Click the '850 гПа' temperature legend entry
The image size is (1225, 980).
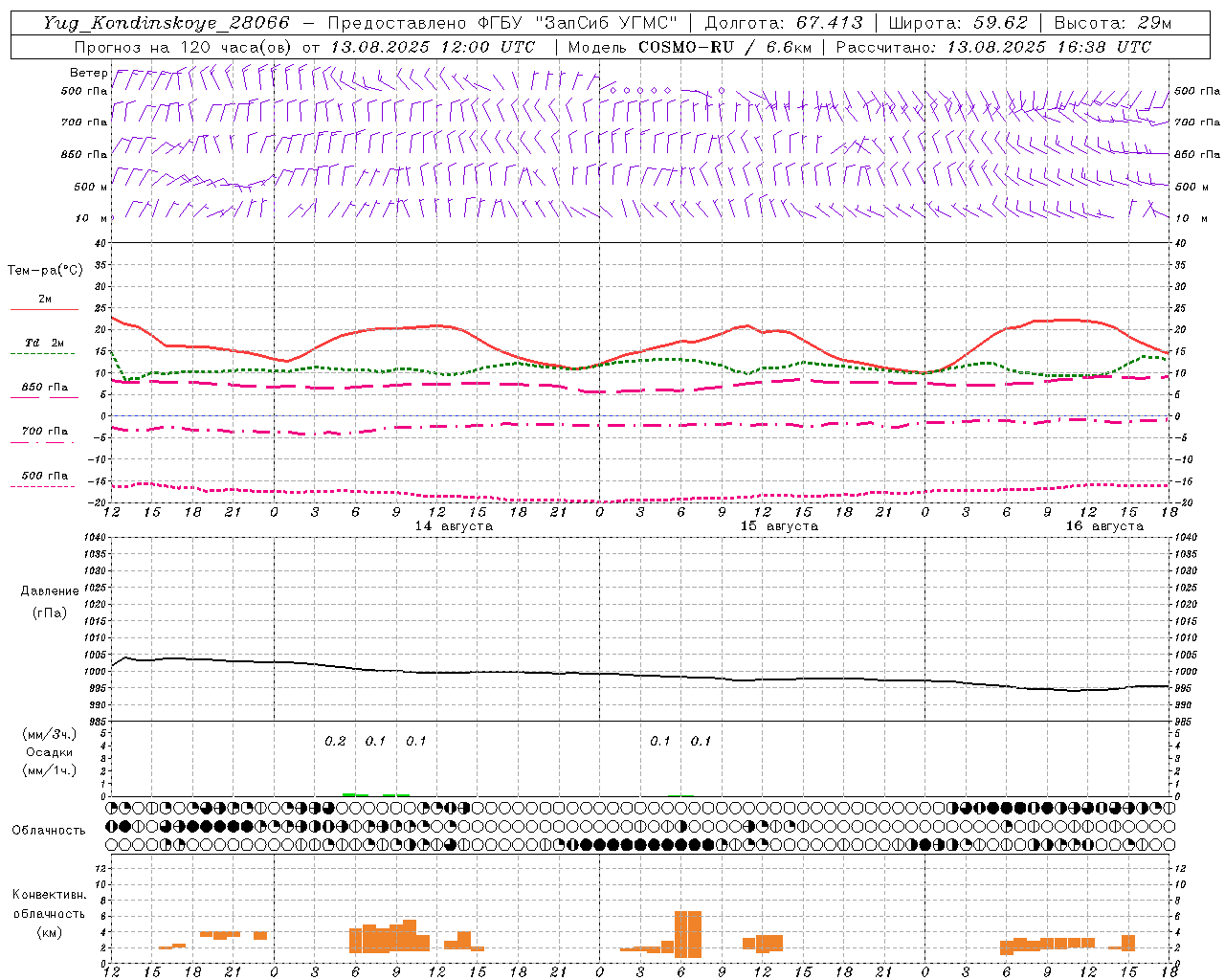tap(44, 388)
